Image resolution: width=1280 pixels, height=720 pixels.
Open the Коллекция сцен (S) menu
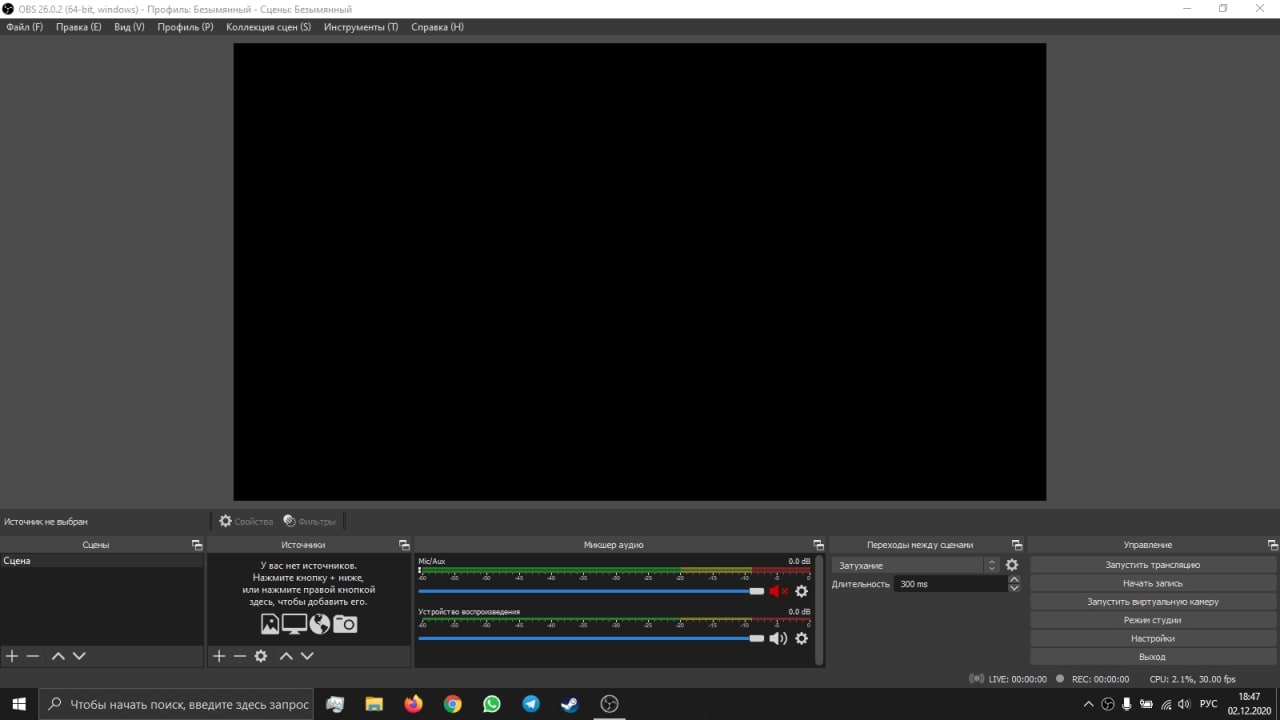pos(268,27)
